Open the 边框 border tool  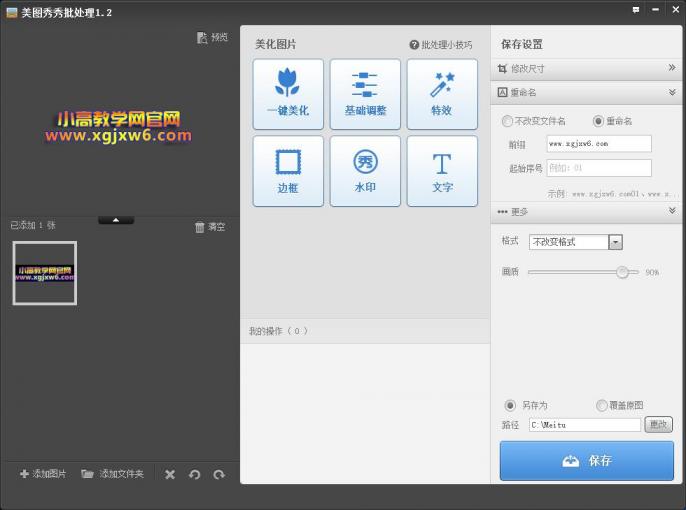(288, 171)
